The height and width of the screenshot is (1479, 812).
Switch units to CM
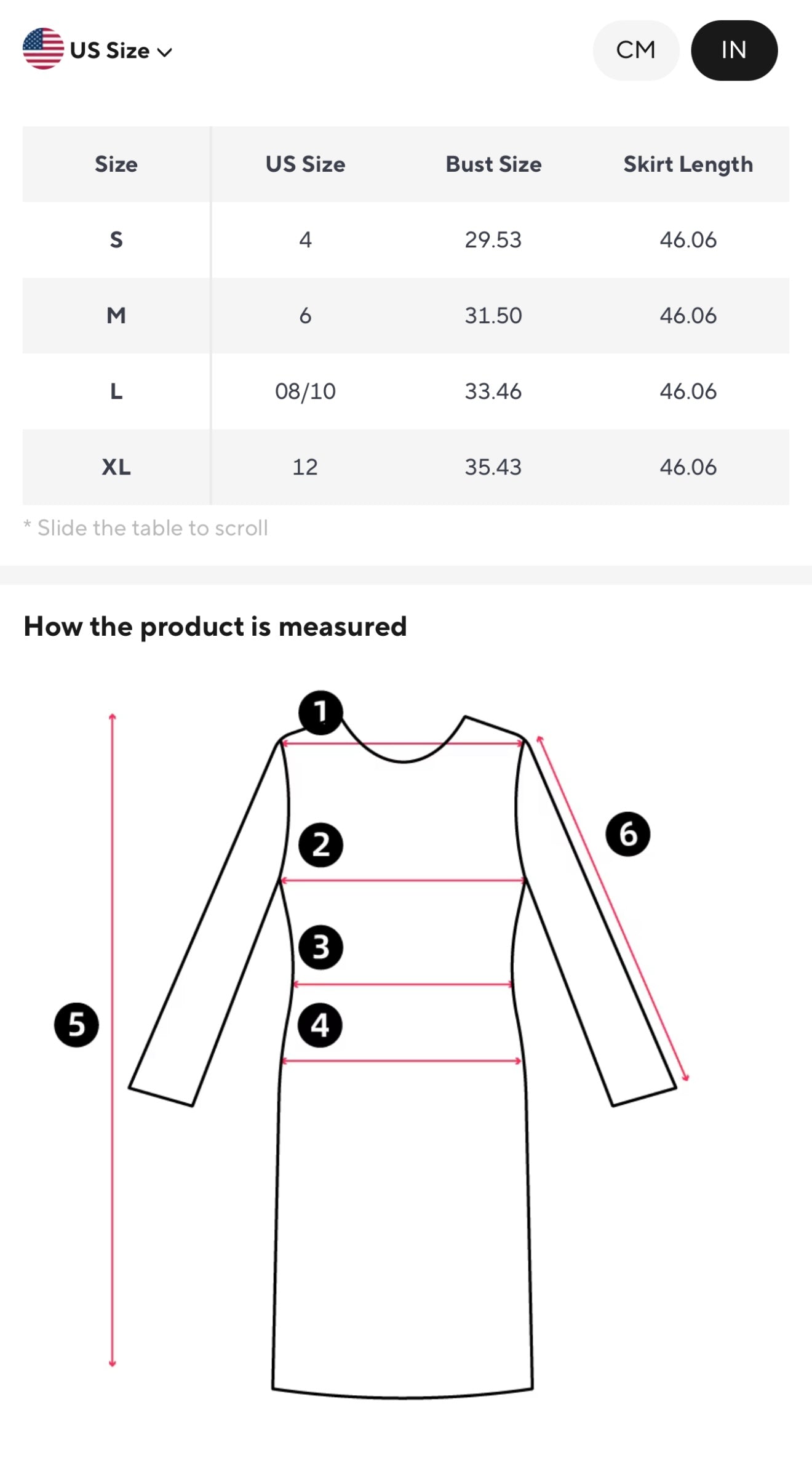(x=635, y=50)
